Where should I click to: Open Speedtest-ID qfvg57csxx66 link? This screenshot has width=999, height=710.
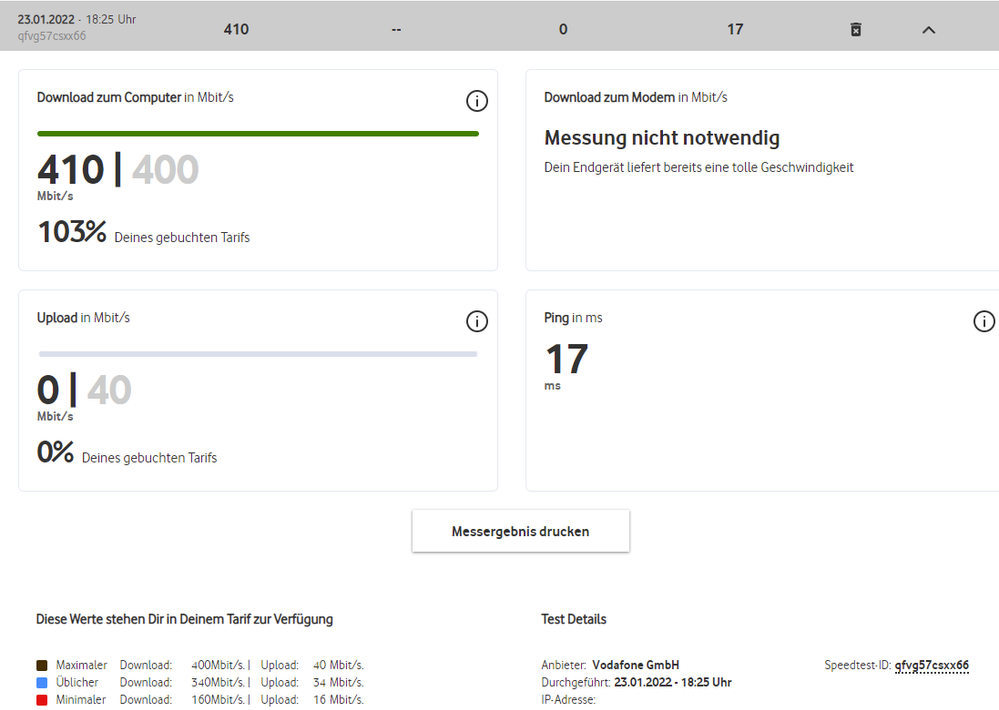point(931,665)
